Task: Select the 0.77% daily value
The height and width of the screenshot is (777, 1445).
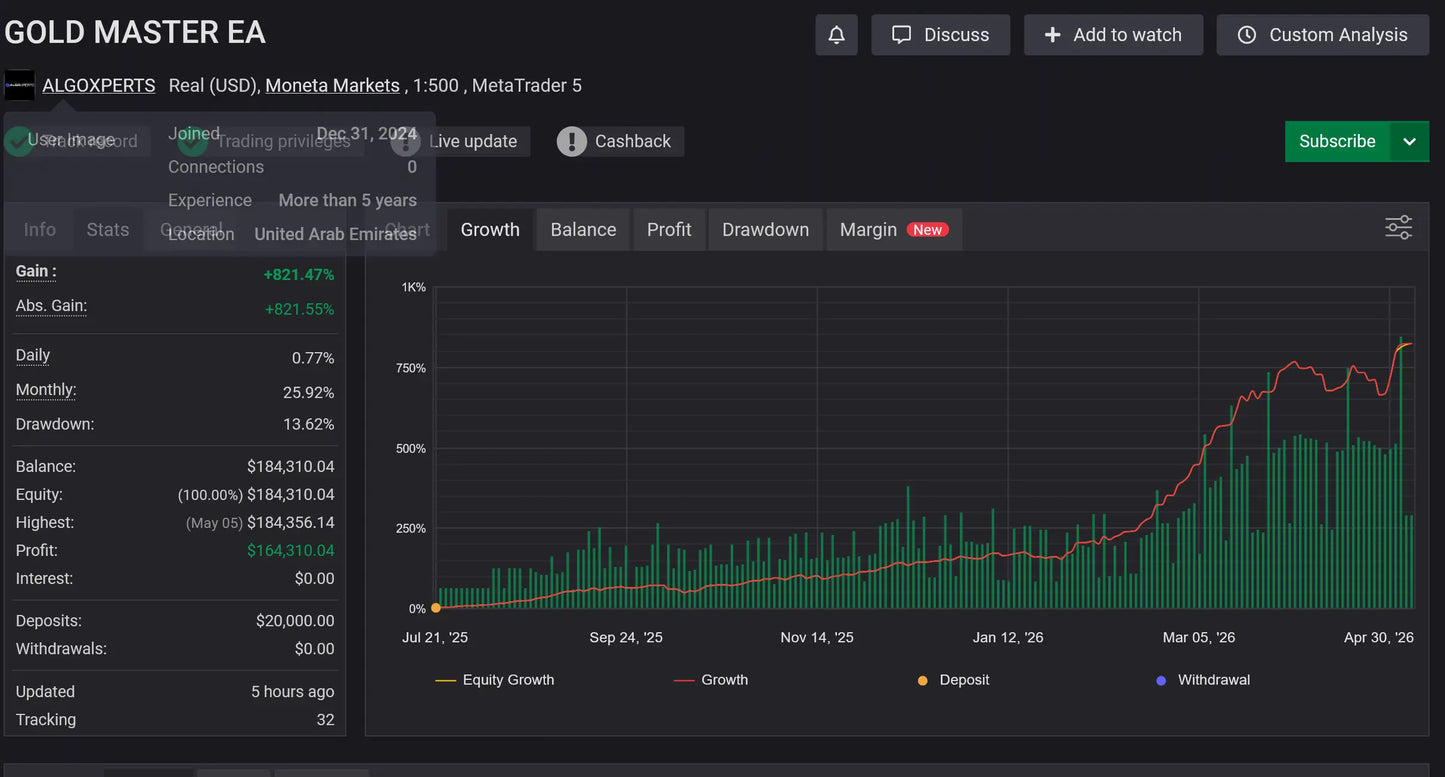Action: [x=313, y=358]
